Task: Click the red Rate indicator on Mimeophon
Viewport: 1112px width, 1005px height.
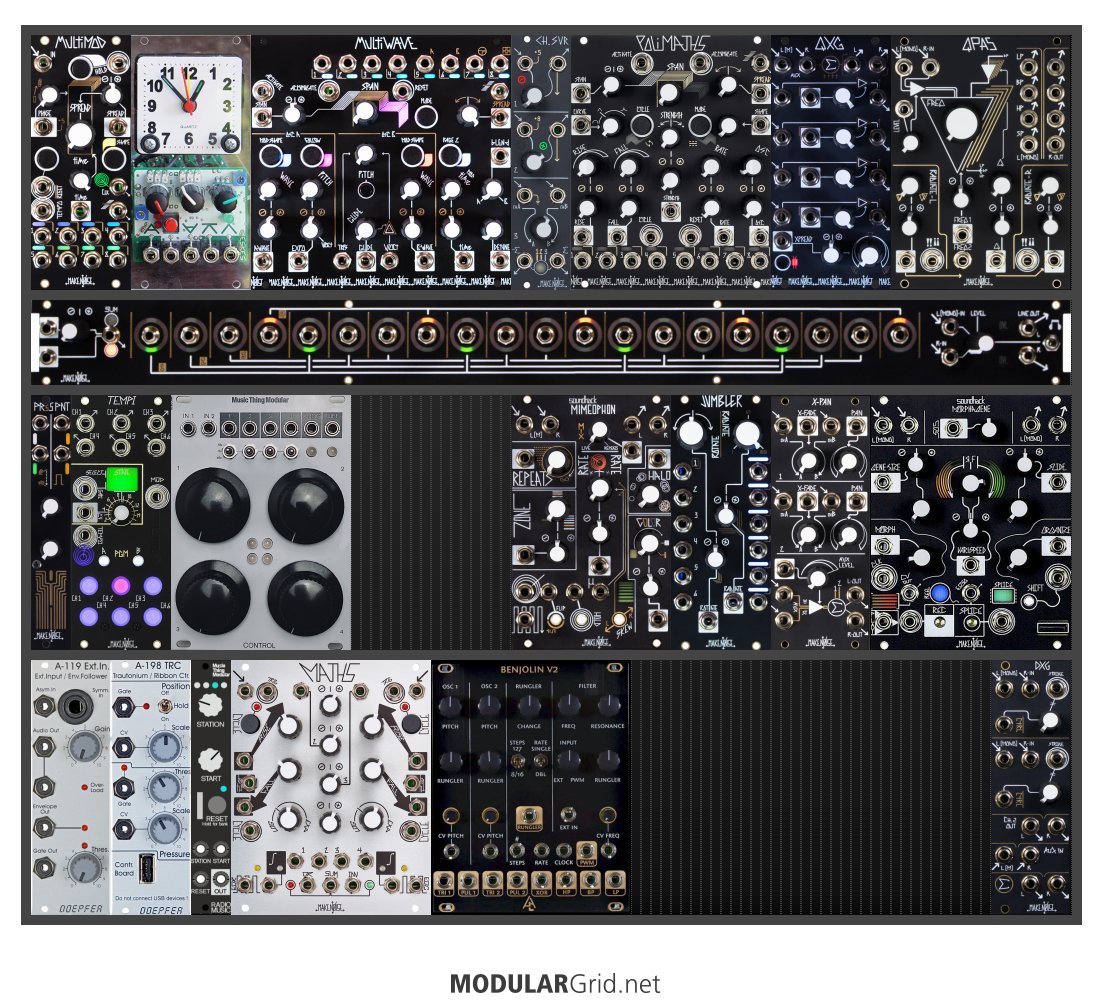Action: pyautogui.click(x=599, y=462)
